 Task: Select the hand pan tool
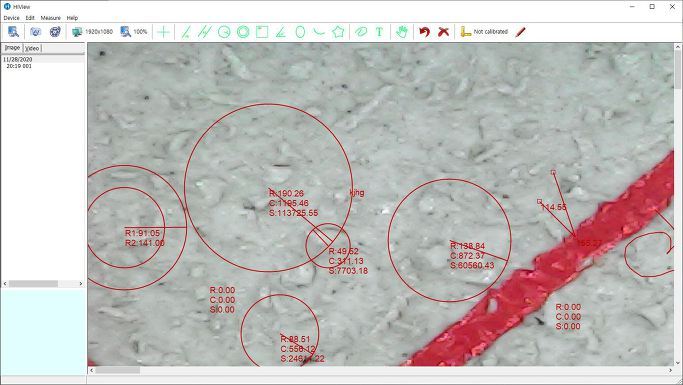pos(402,32)
